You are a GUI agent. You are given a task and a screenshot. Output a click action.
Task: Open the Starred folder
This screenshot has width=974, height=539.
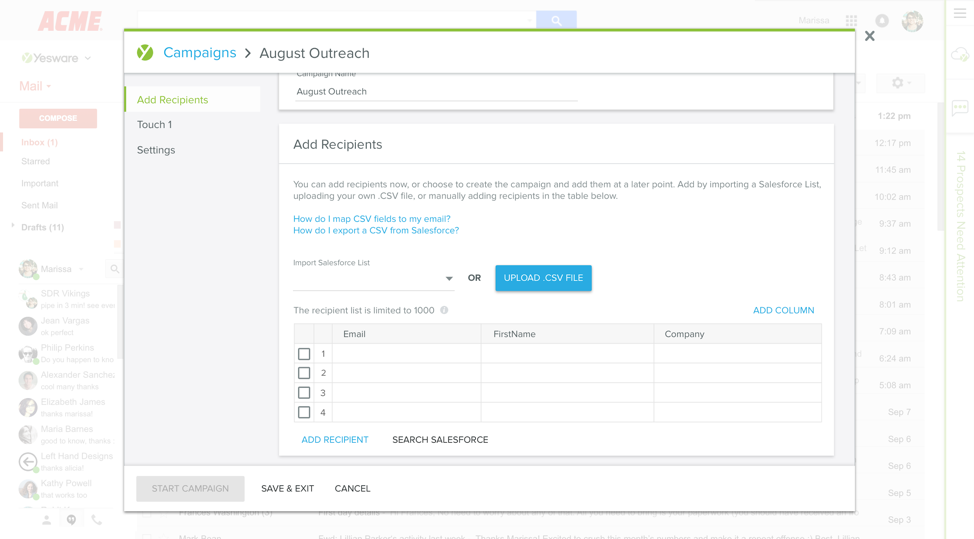point(35,161)
